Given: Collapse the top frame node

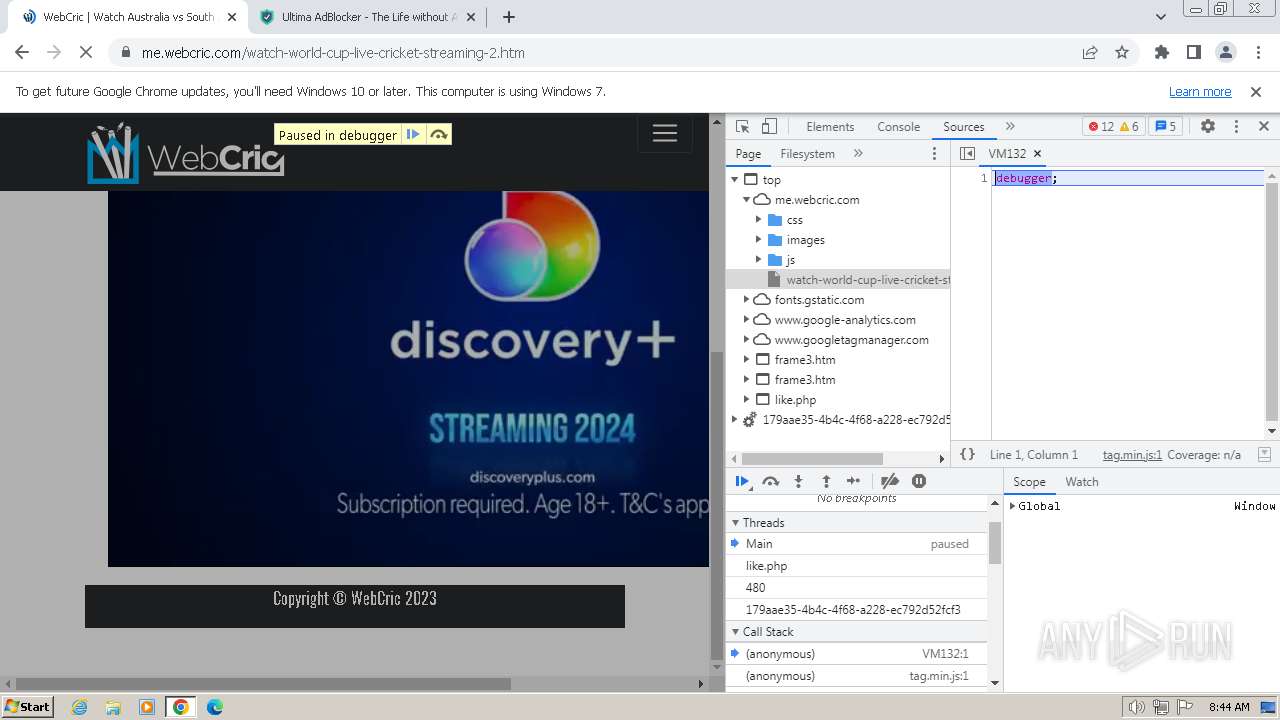Looking at the screenshot, I should tap(735, 180).
